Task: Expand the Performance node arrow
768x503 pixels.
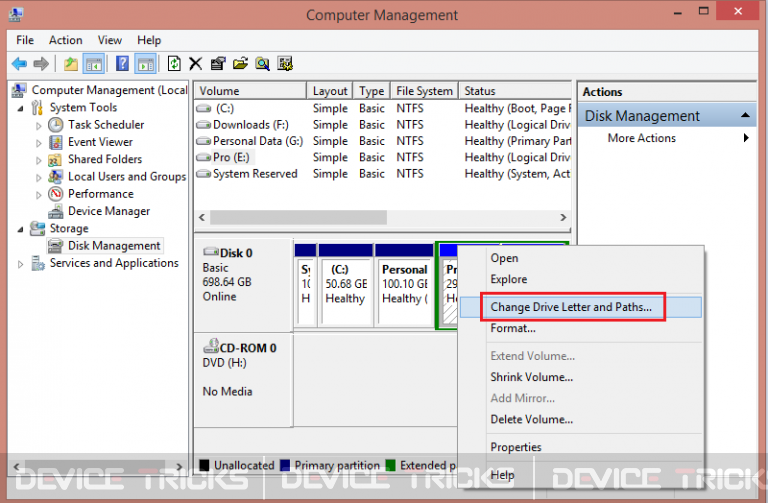Action: point(39,195)
